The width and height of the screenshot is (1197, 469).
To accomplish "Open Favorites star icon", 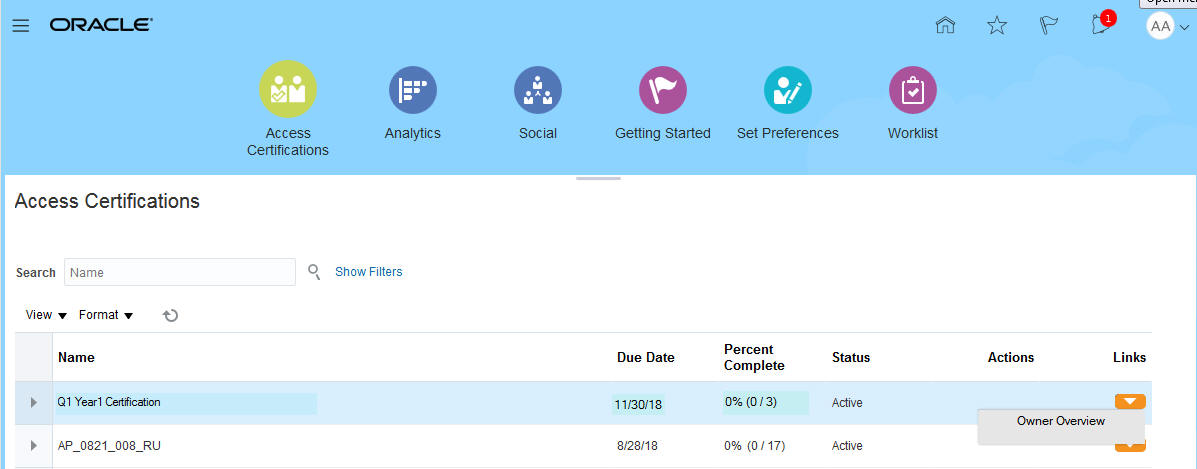I will click(997, 26).
